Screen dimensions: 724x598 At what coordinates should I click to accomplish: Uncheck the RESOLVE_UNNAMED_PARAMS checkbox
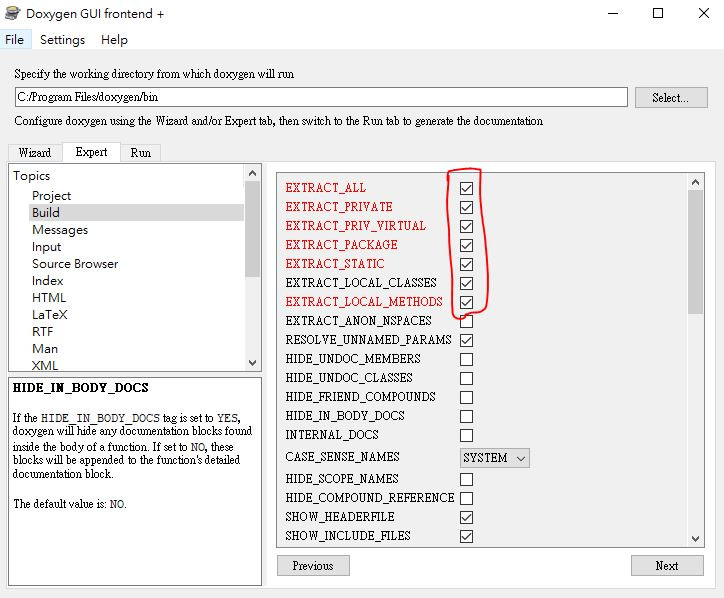466,340
